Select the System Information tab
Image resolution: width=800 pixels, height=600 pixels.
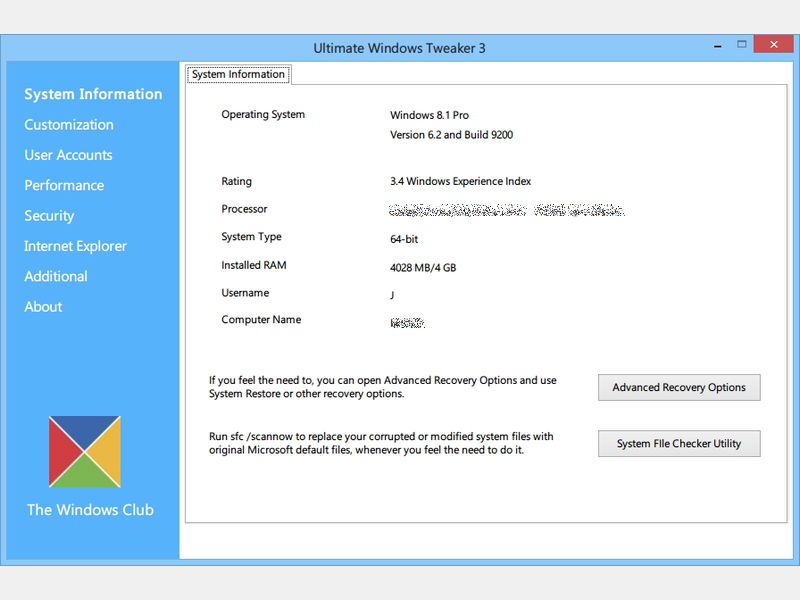(x=238, y=74)
